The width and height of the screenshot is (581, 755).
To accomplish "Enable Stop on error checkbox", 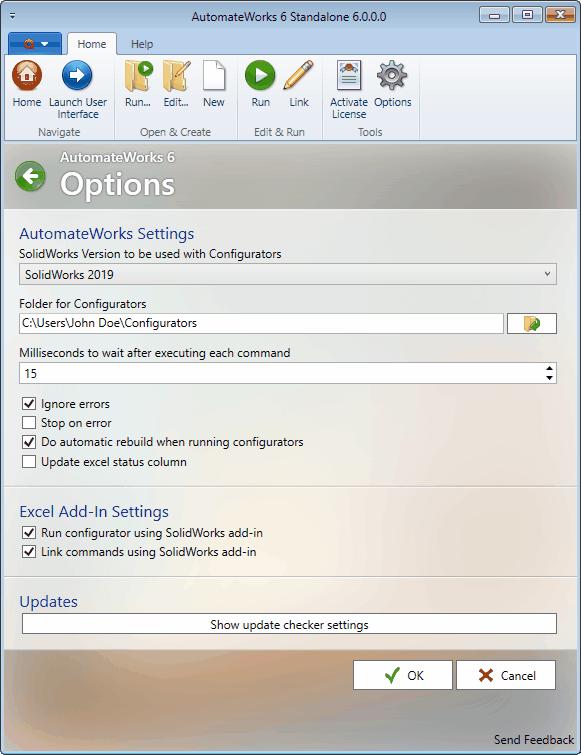I will (x=29, y=423).
